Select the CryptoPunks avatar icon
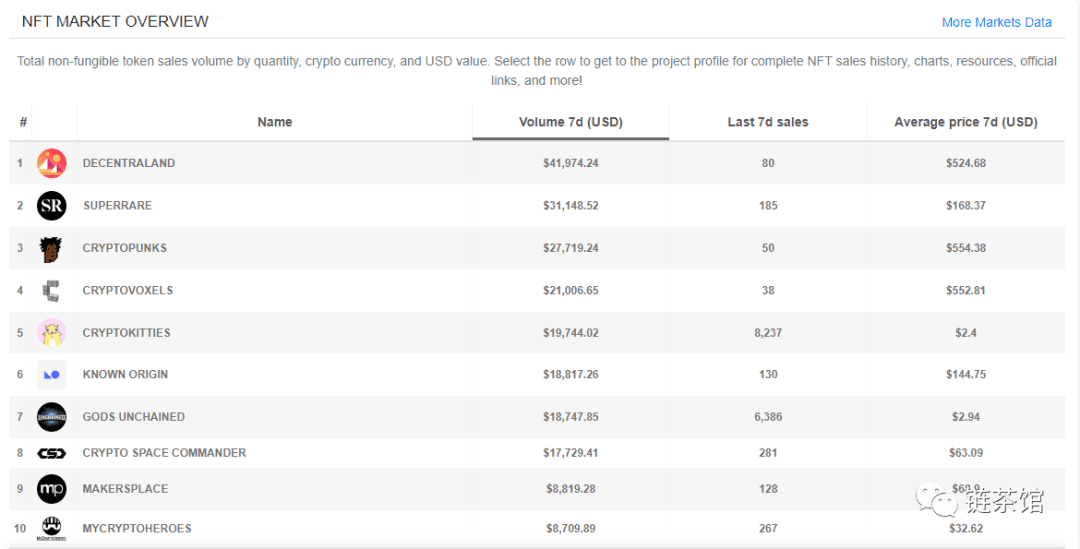This screenshot has width=1080, height=549. click(52, 248)
